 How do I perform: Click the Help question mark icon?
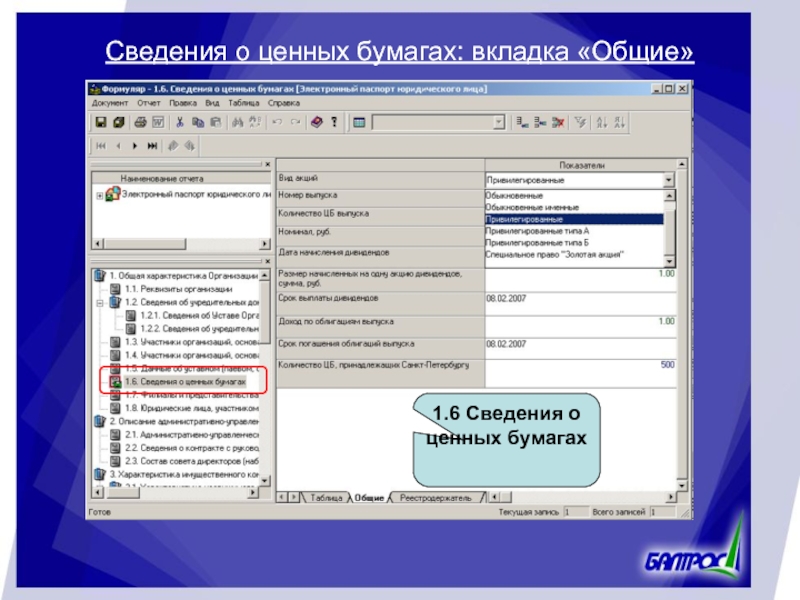point(333,122)
